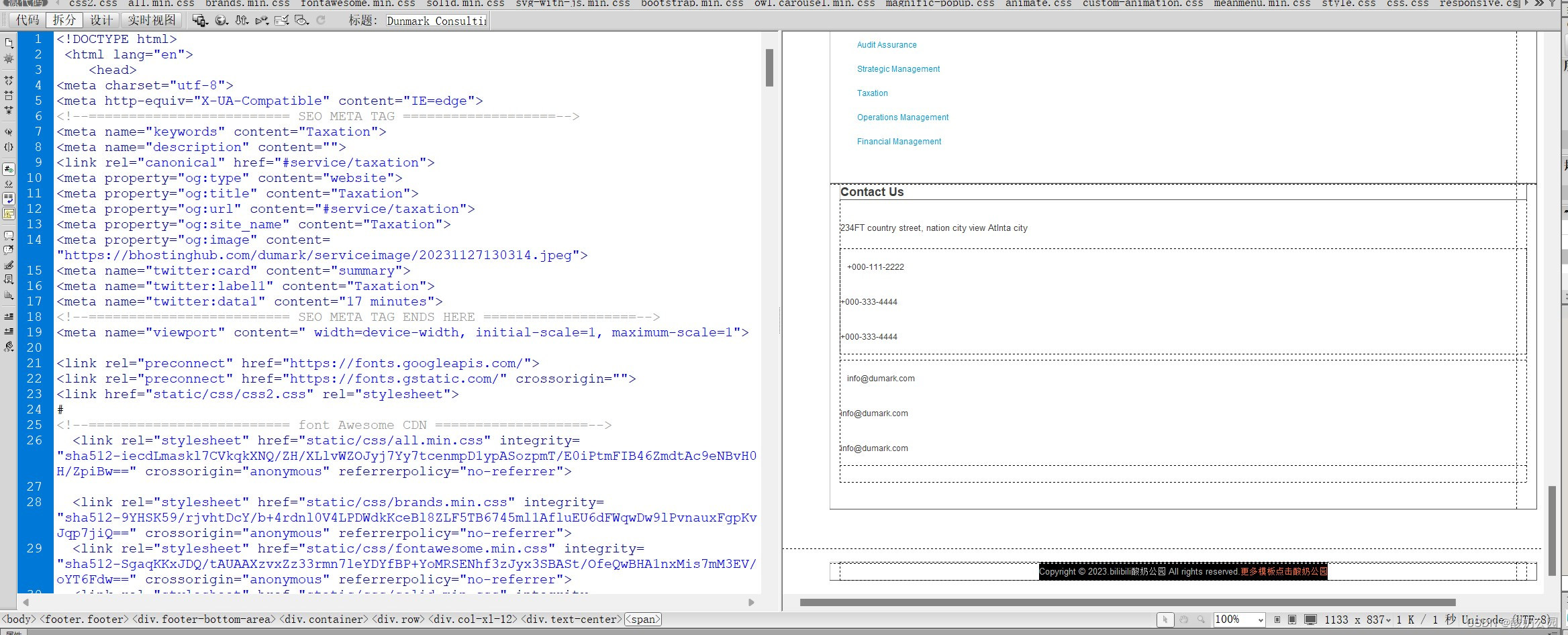Open the format source code icon
This screenshot has width=1568, height=635.
point(9,347)
